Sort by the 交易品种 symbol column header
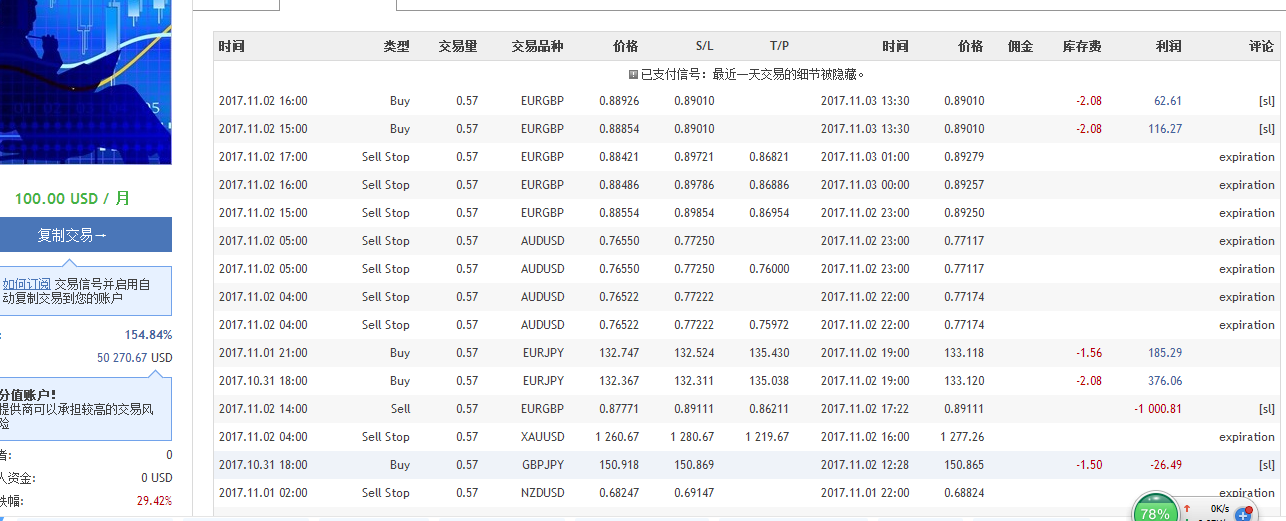 537,46
